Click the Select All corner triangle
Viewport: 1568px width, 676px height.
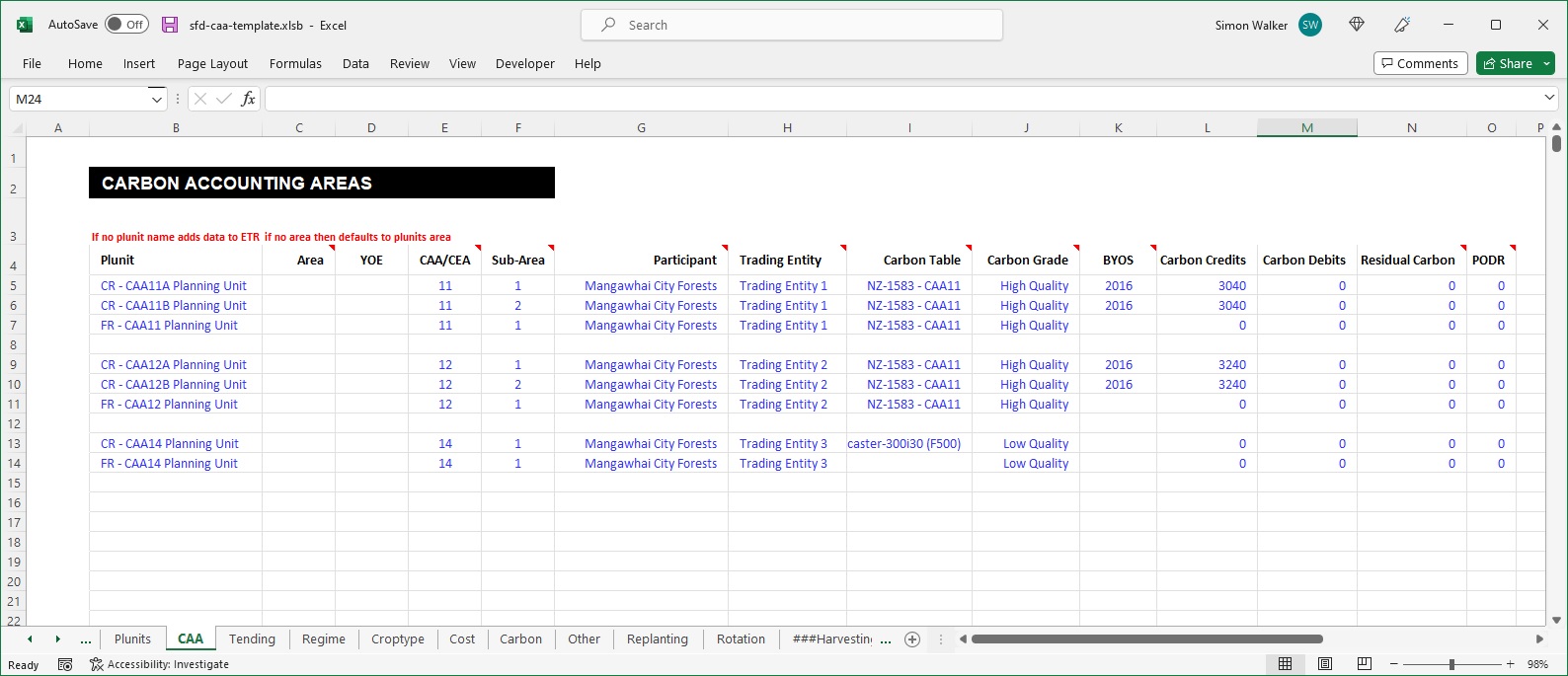click(x=17, y=128)
